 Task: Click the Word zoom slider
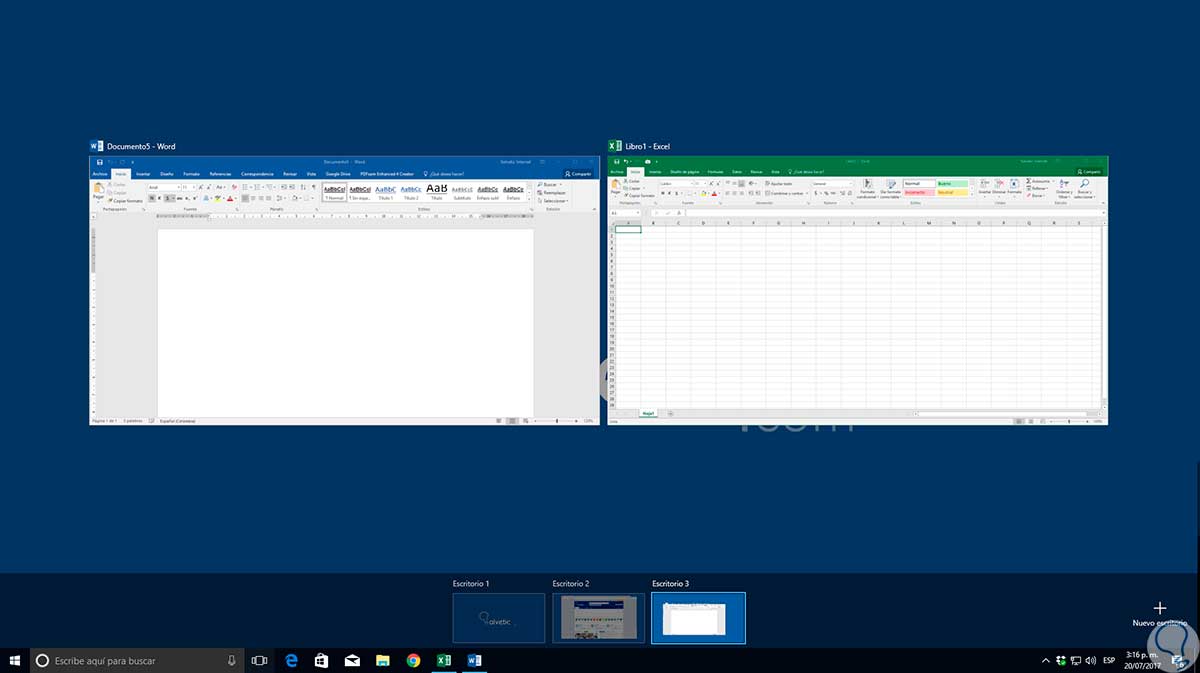(558, 421)
